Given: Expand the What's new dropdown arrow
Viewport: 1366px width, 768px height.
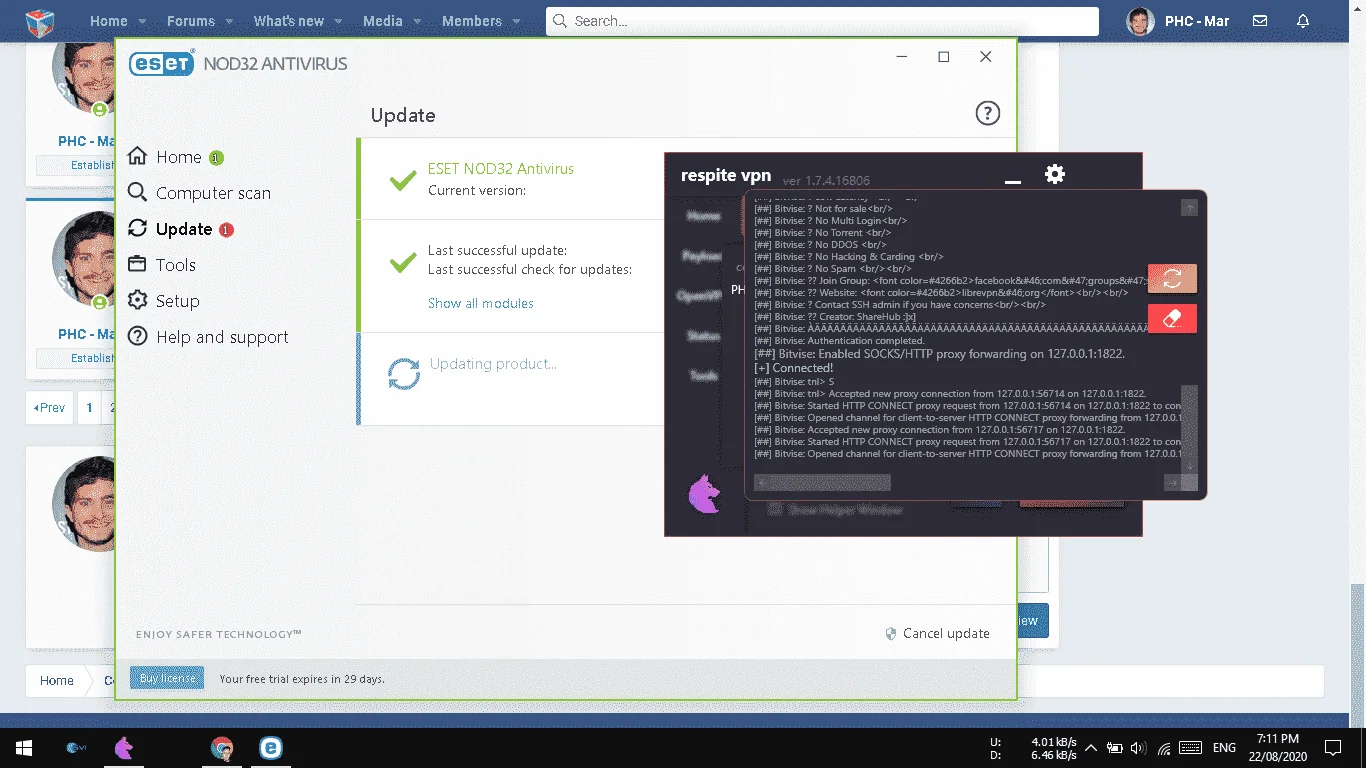Looking at the screenshot, I should (337, 21).
